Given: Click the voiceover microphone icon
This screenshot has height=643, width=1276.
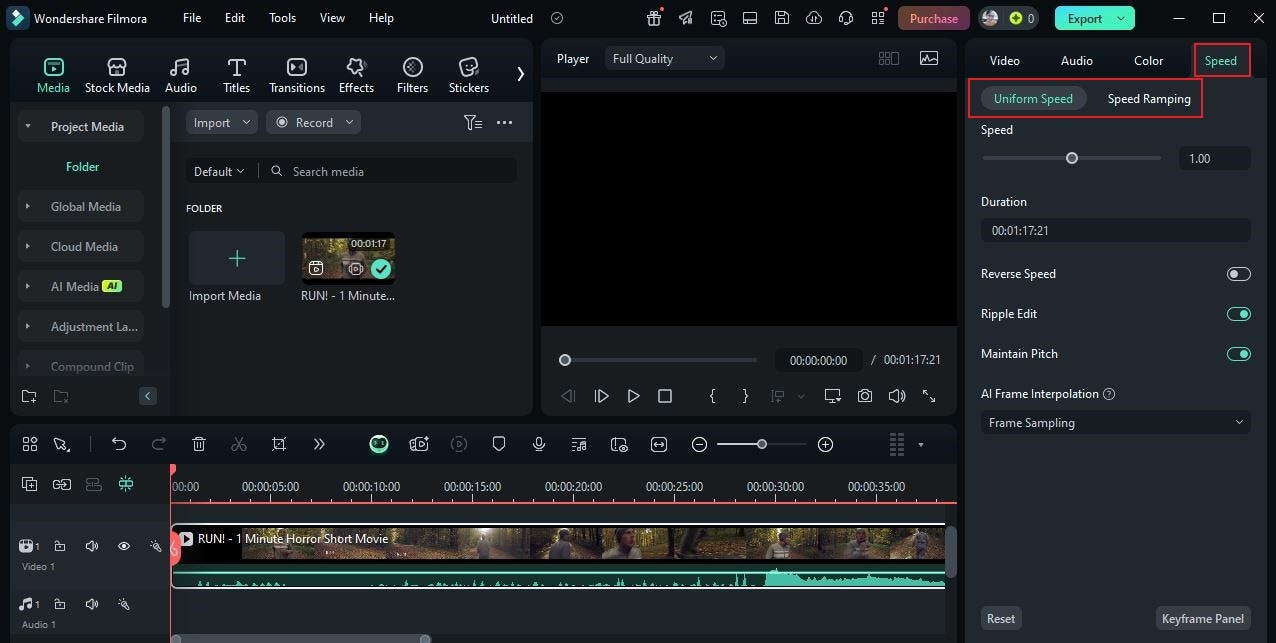Looking at the screenshot, I should [x=539, y=444].
